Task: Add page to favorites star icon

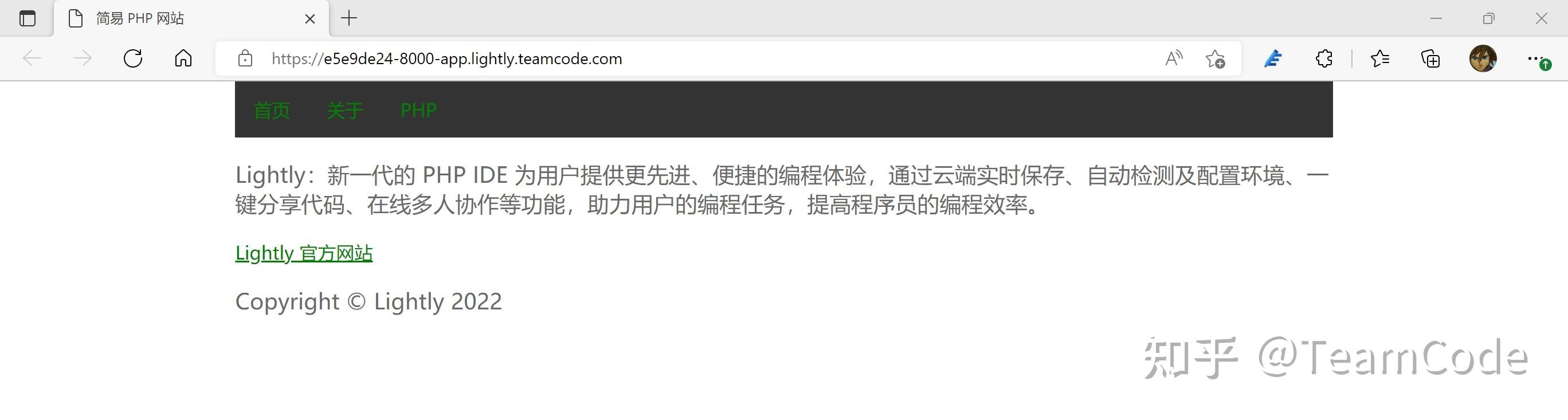Action: [1215, 58]
